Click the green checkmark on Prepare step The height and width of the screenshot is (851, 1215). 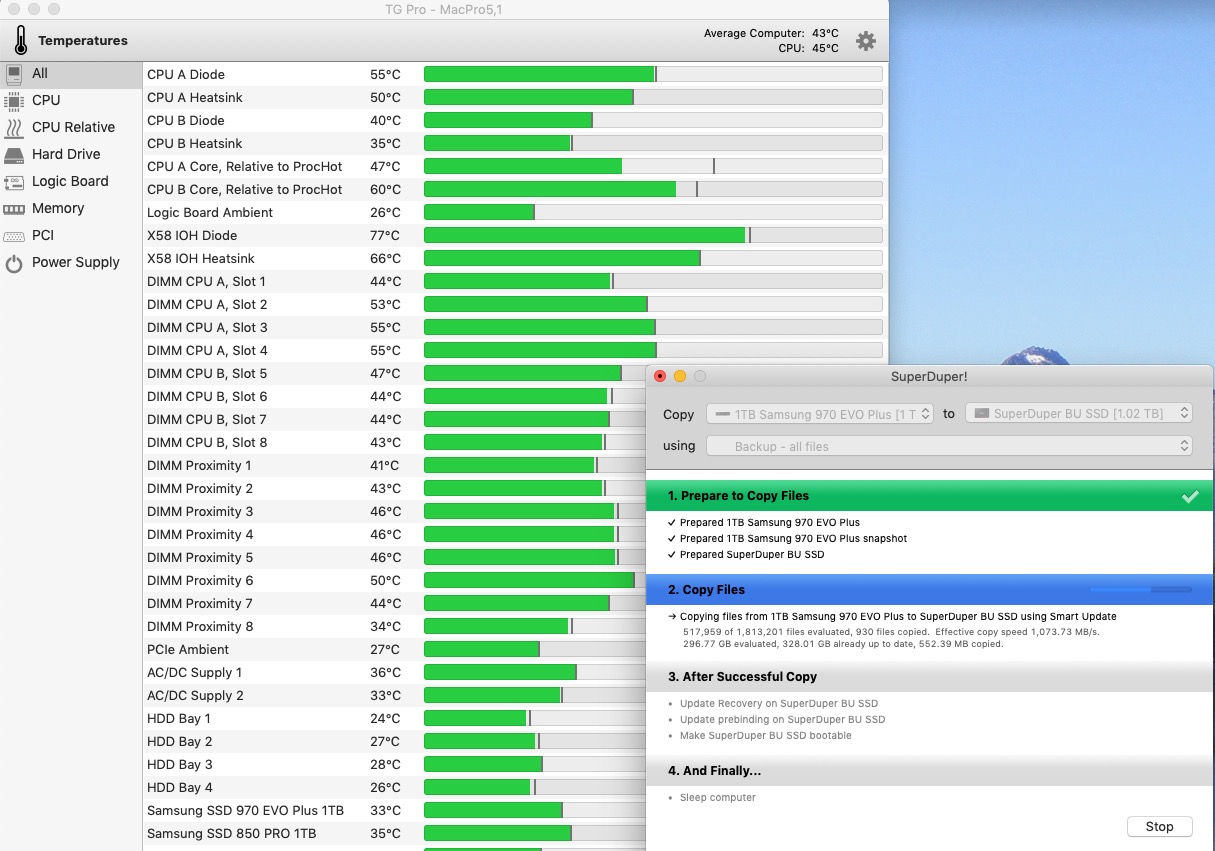coord(1190,496)
